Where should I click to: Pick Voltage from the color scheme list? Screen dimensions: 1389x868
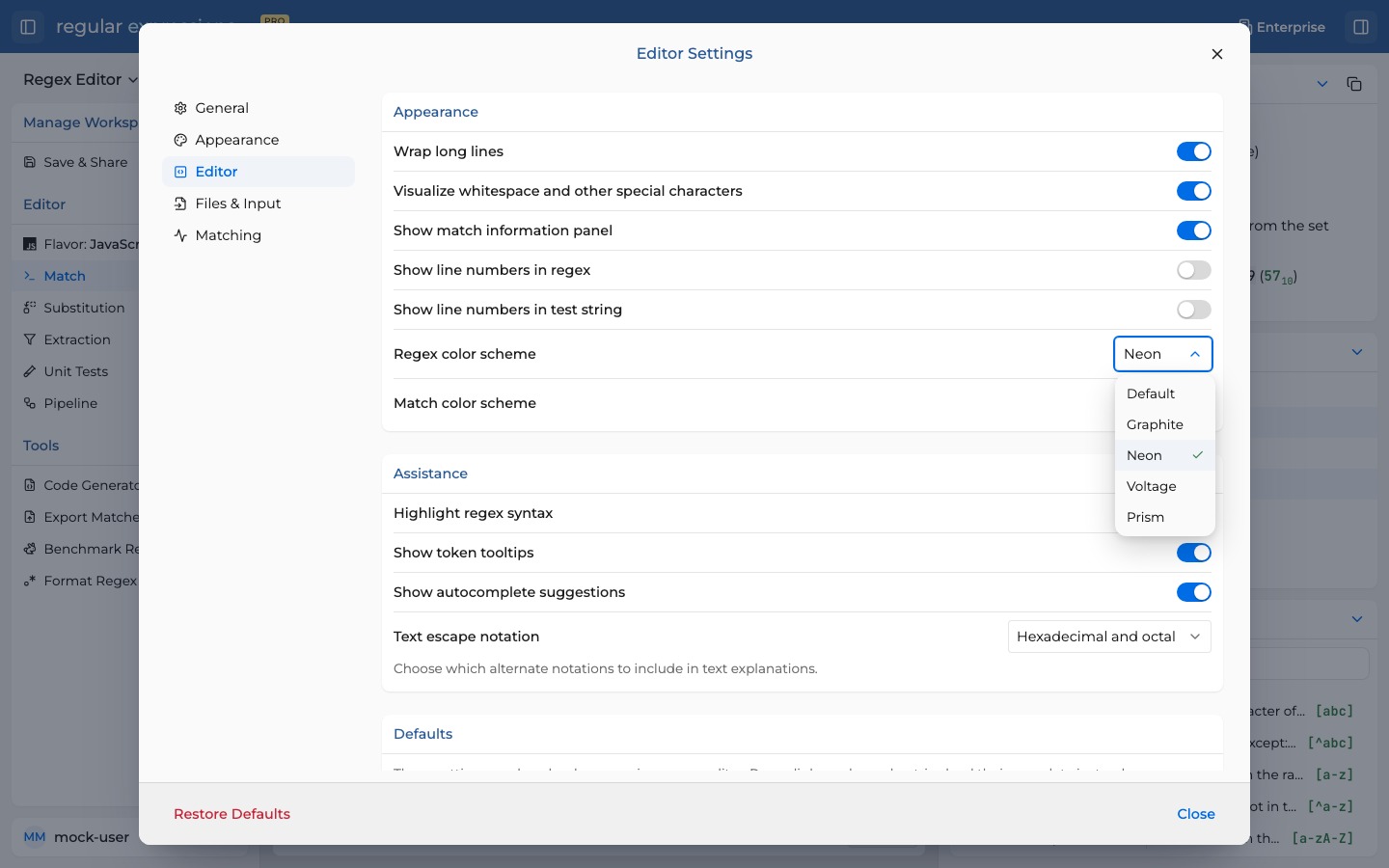1165,486
